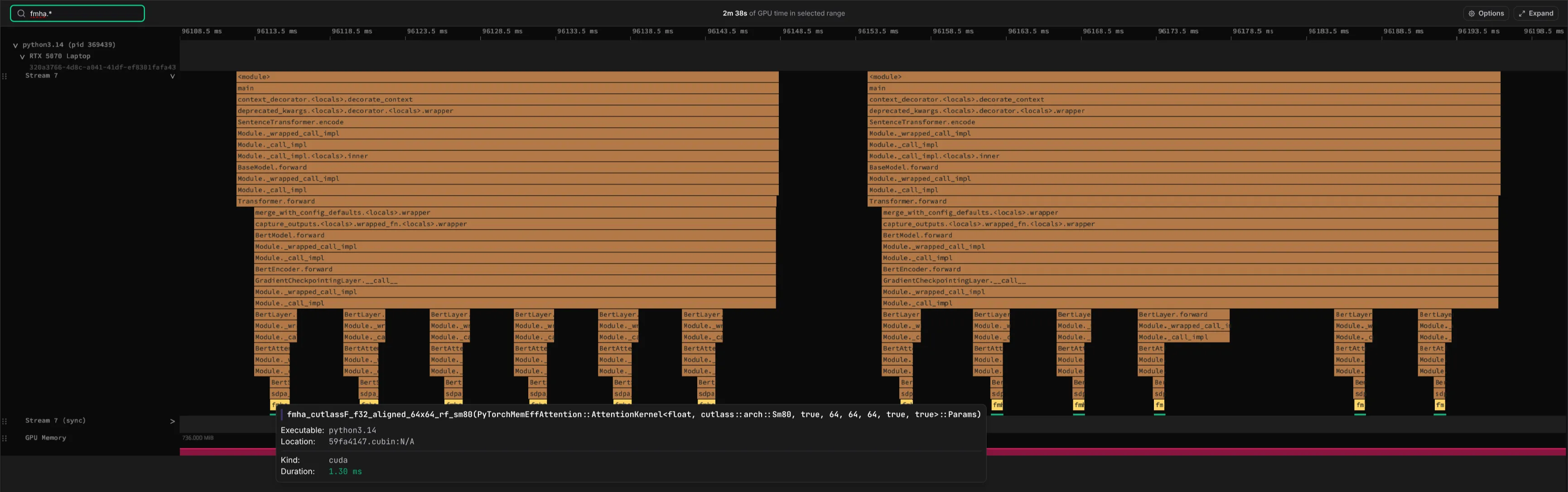The width and height of the screenshot is (1568, 492).
Task: Select the right stack's <module> frame
Action: (1183, 76)
